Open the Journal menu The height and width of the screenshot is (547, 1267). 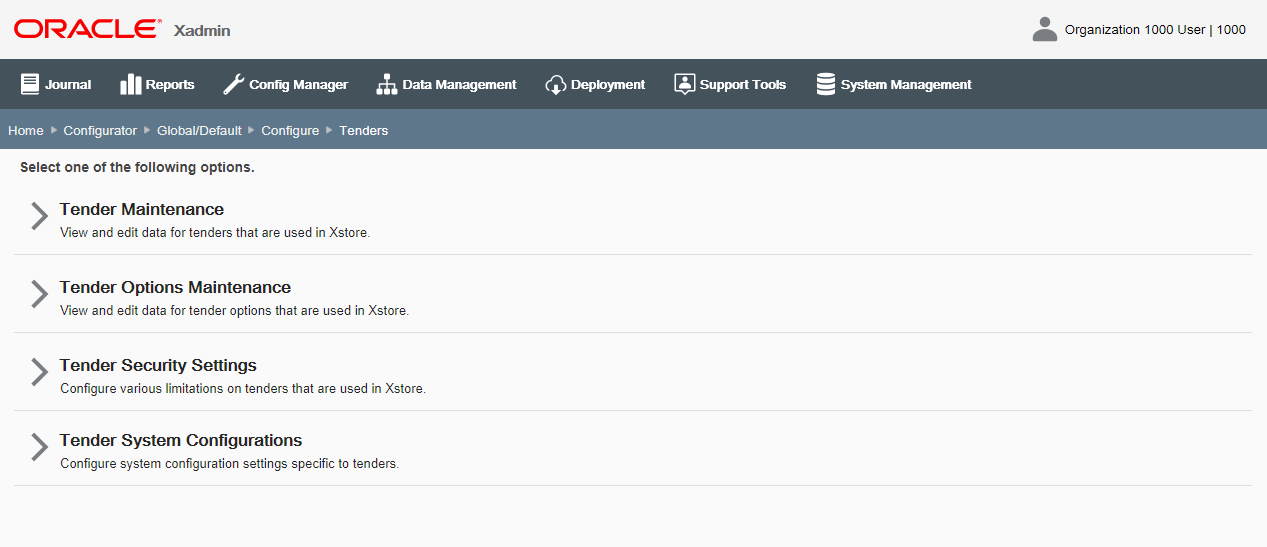(56, 84)
